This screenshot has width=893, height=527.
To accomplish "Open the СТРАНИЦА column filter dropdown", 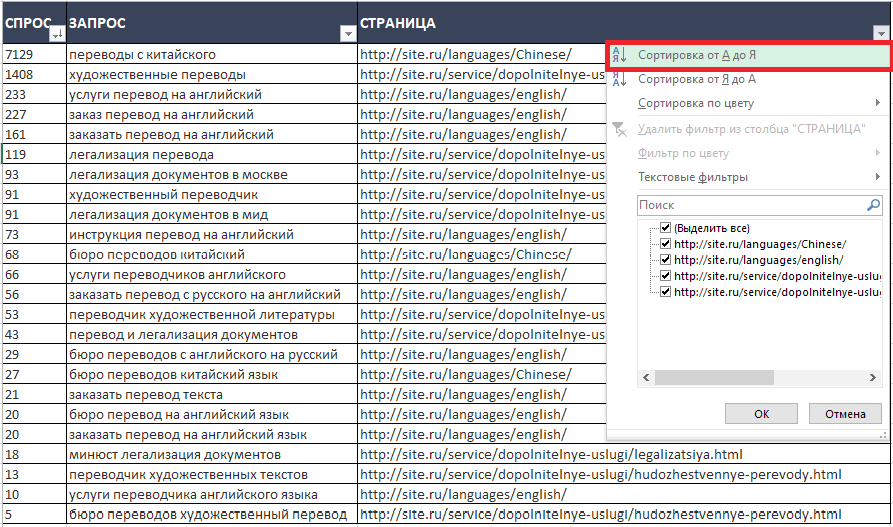I will coord(880,35).
